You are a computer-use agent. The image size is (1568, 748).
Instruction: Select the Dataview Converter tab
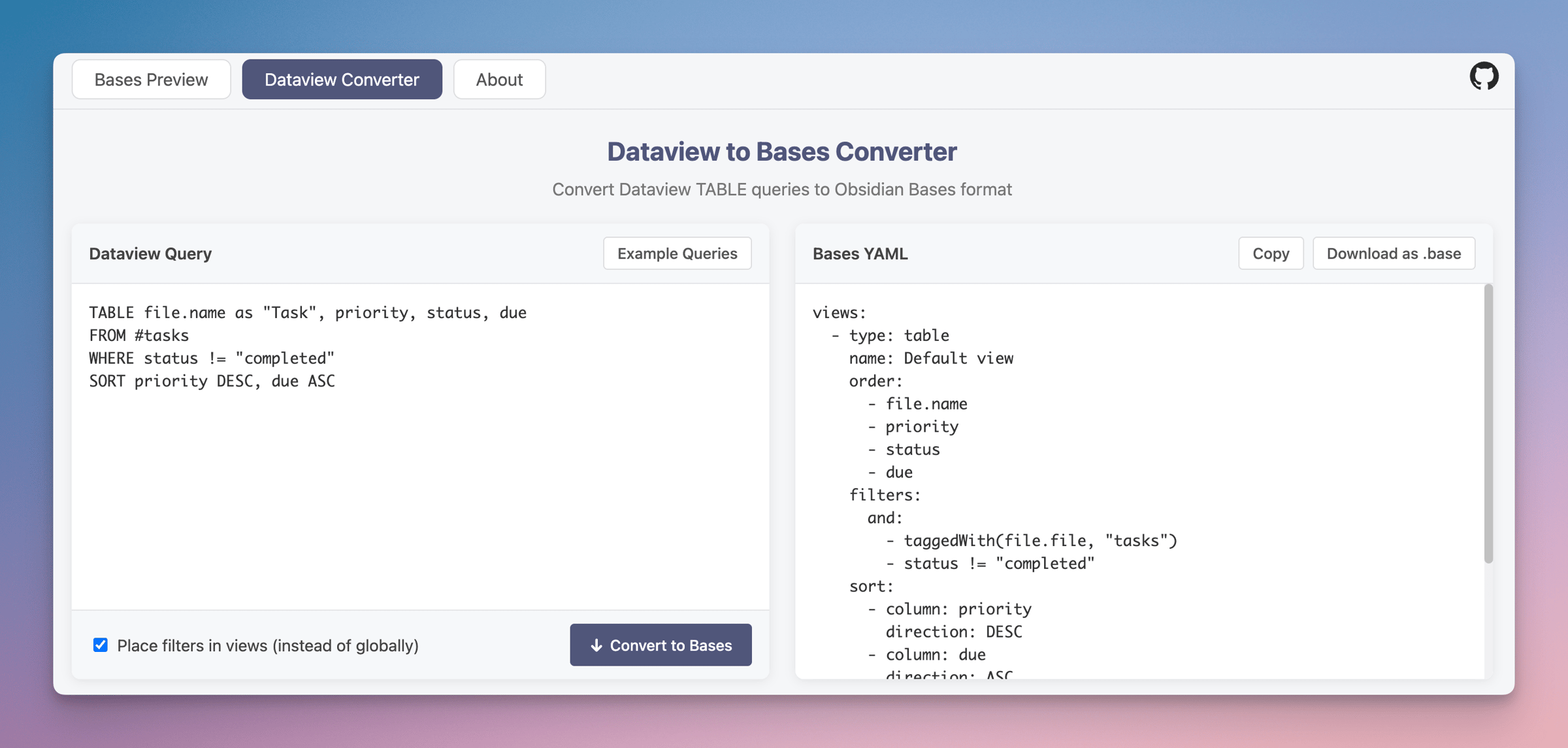coord(342,79)
